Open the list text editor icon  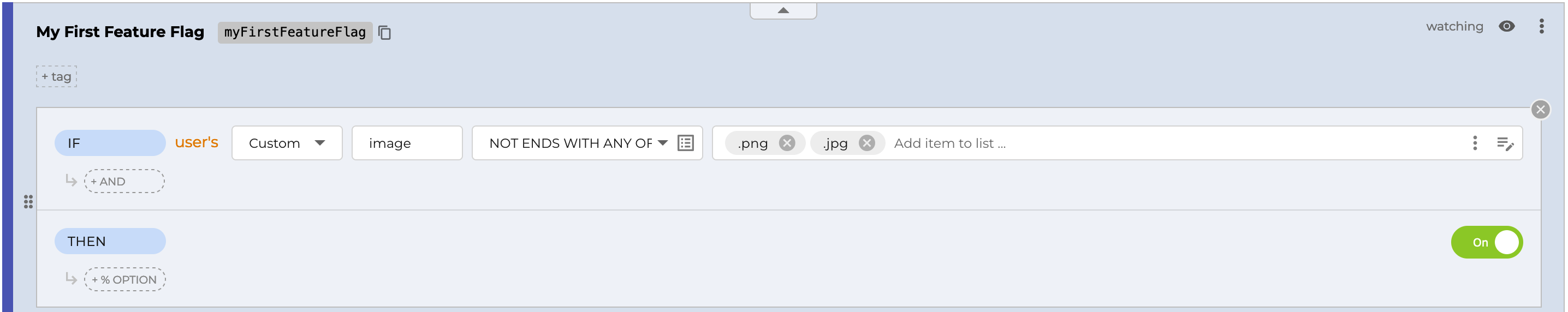1505,143
